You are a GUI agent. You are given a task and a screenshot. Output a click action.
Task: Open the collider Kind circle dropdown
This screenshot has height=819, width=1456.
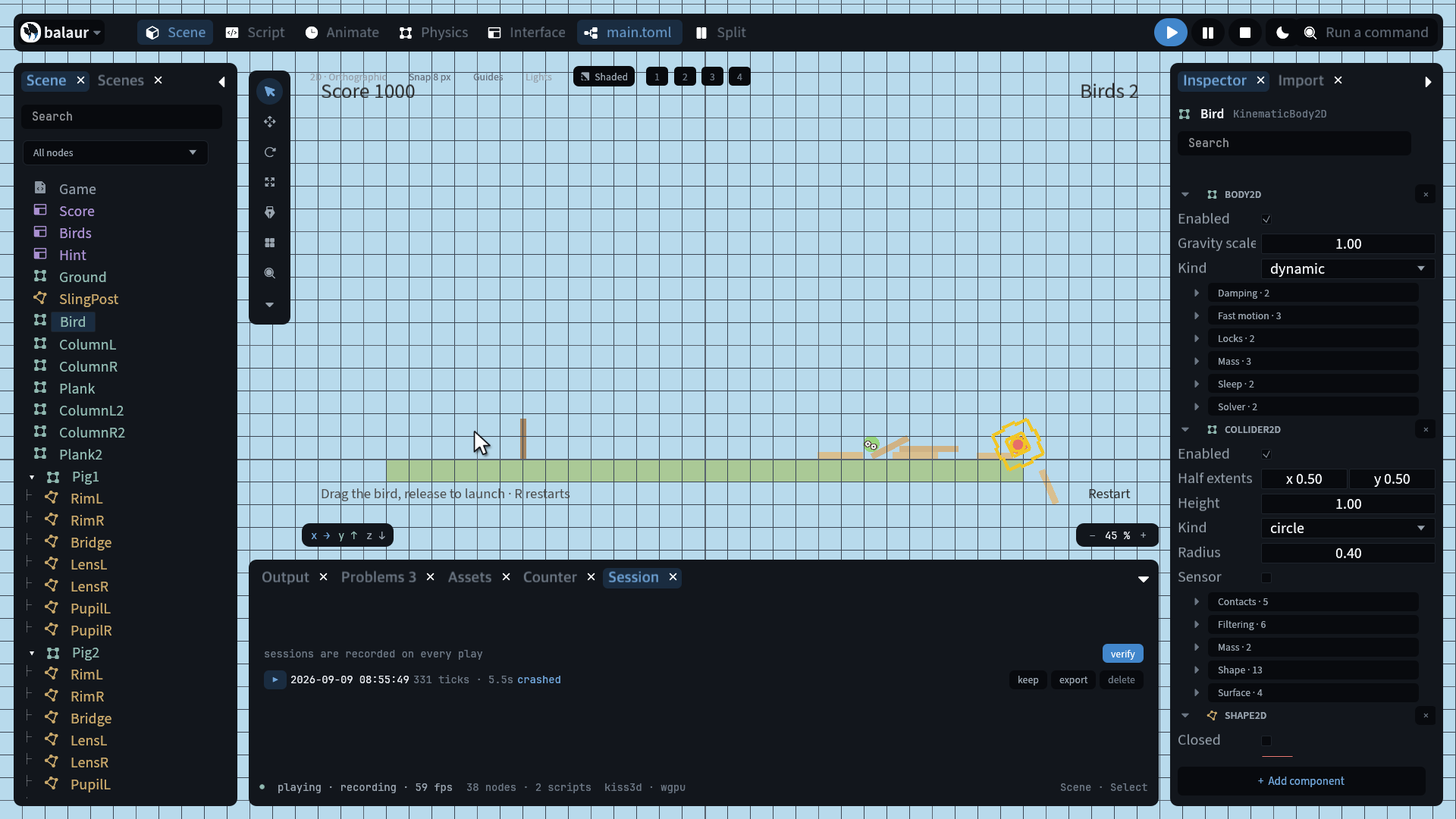tap(1348, 529)
